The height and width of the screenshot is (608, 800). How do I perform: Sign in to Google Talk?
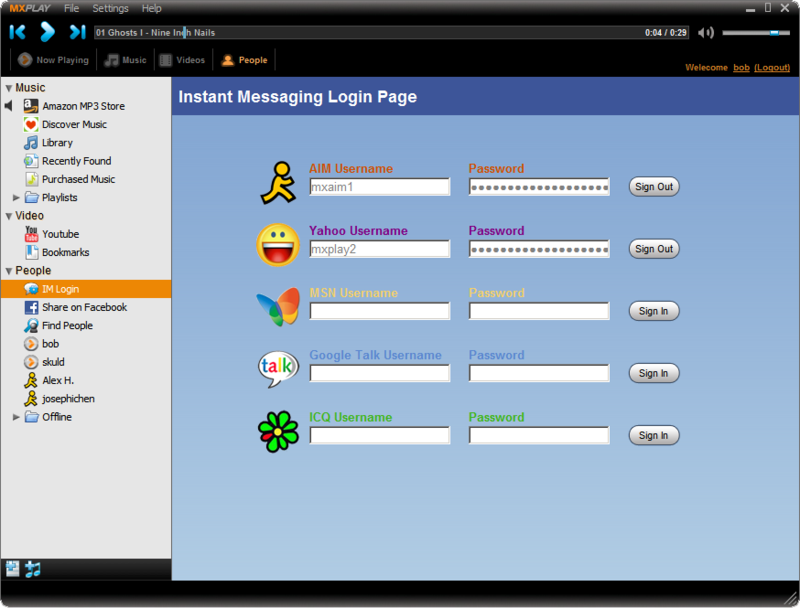(654, 374)
